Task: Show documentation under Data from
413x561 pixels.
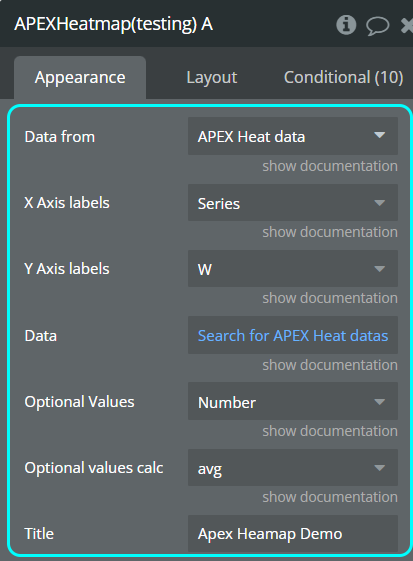Action: [x=330, y=166]
